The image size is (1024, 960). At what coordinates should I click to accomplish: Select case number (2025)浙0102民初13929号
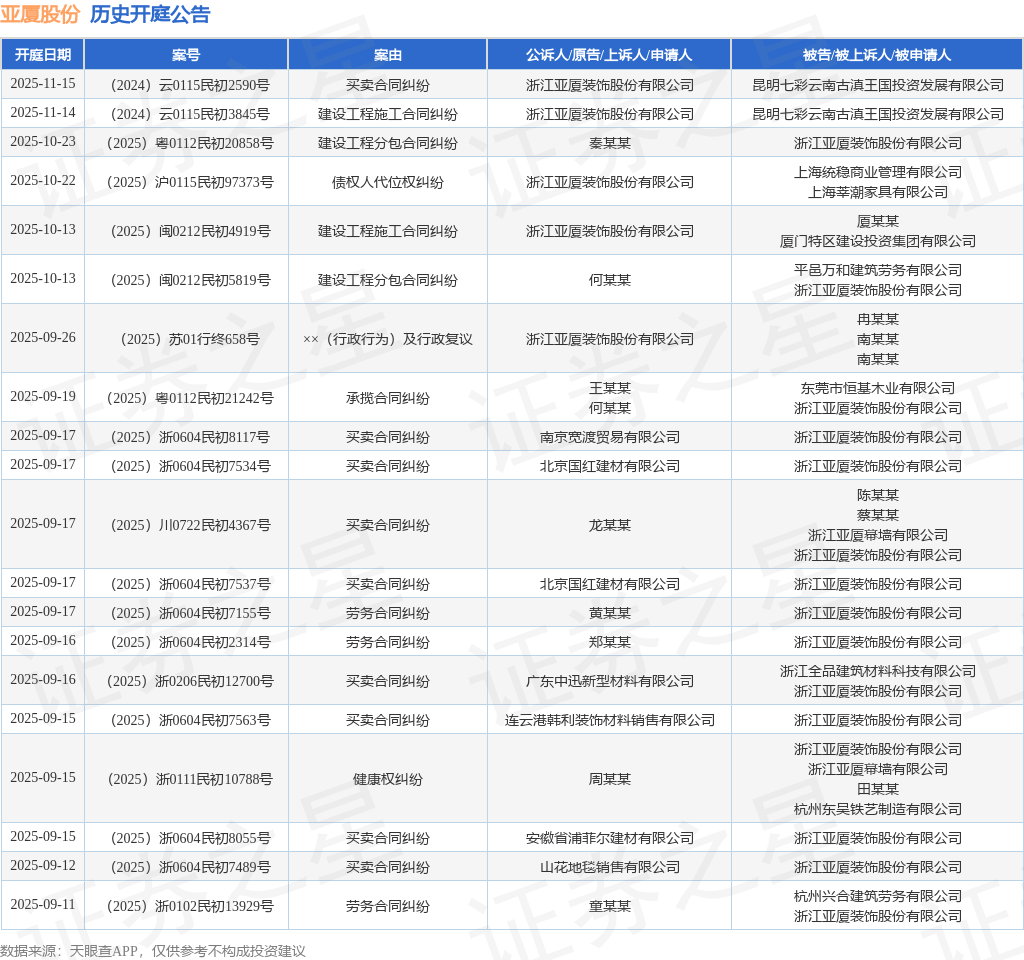pos(190,906)
